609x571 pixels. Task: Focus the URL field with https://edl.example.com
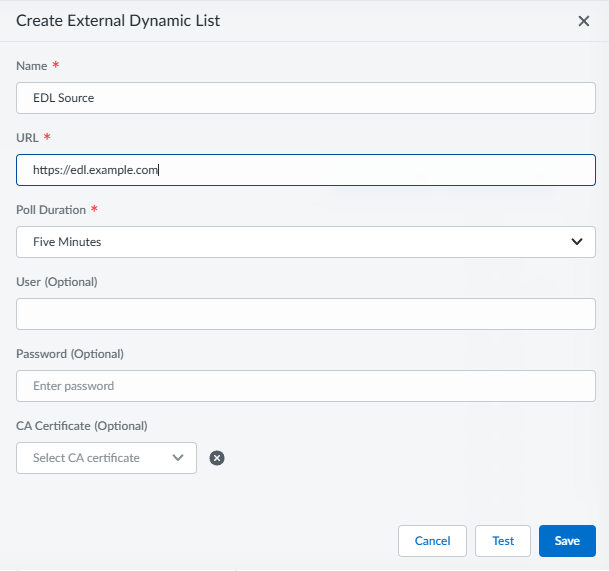click(306, 170)
